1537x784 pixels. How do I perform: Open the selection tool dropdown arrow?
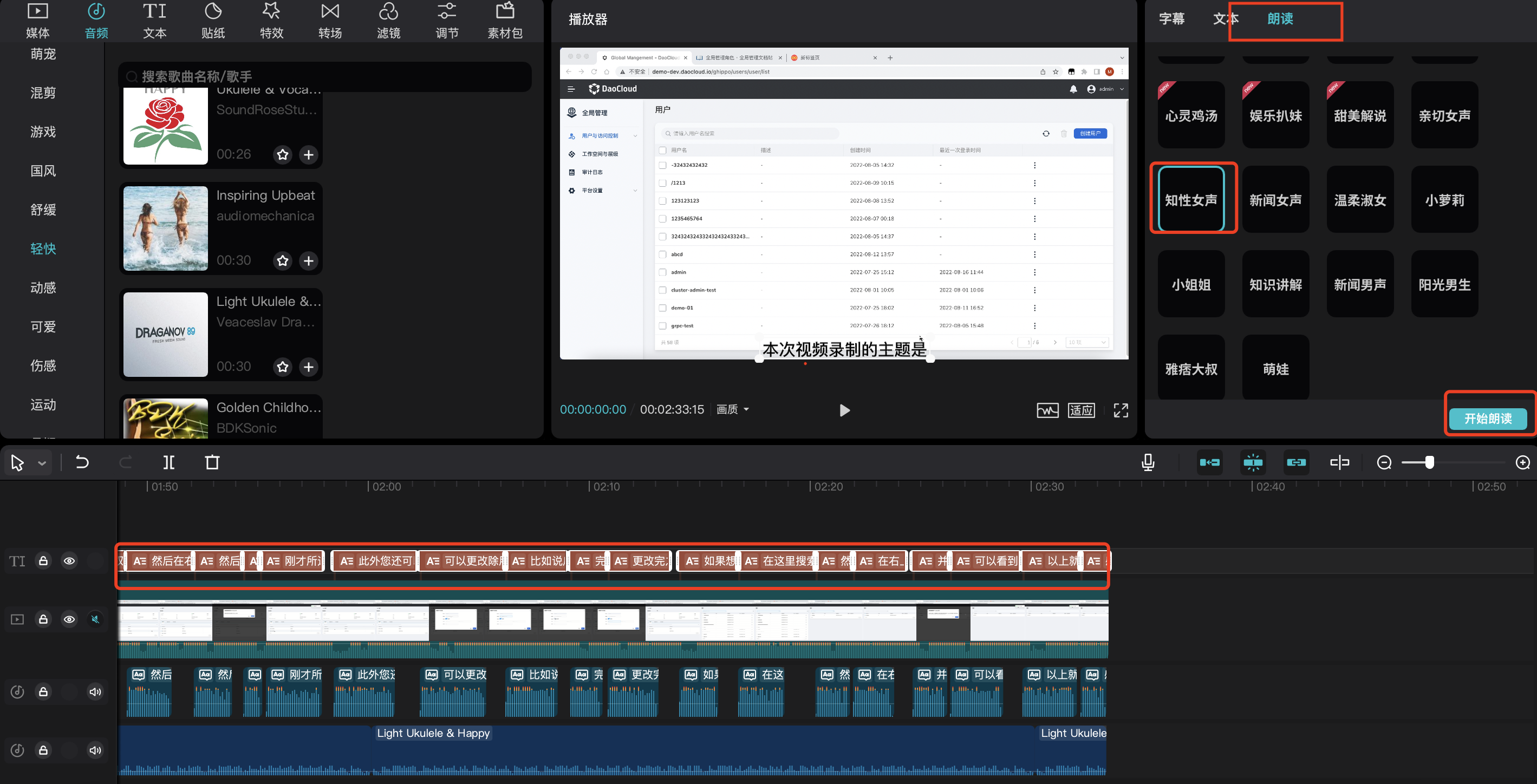coord(42,463)
